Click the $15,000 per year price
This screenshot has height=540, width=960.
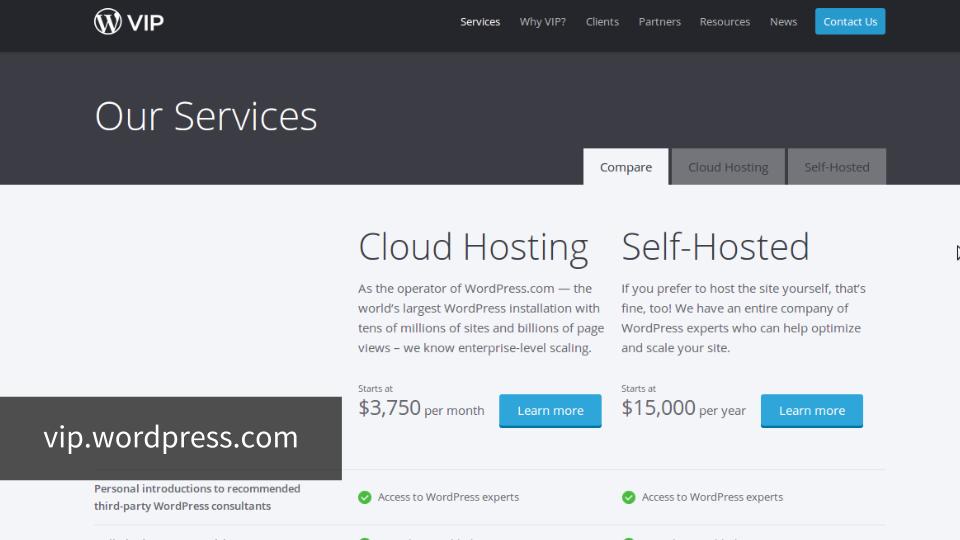pos(683,408)
